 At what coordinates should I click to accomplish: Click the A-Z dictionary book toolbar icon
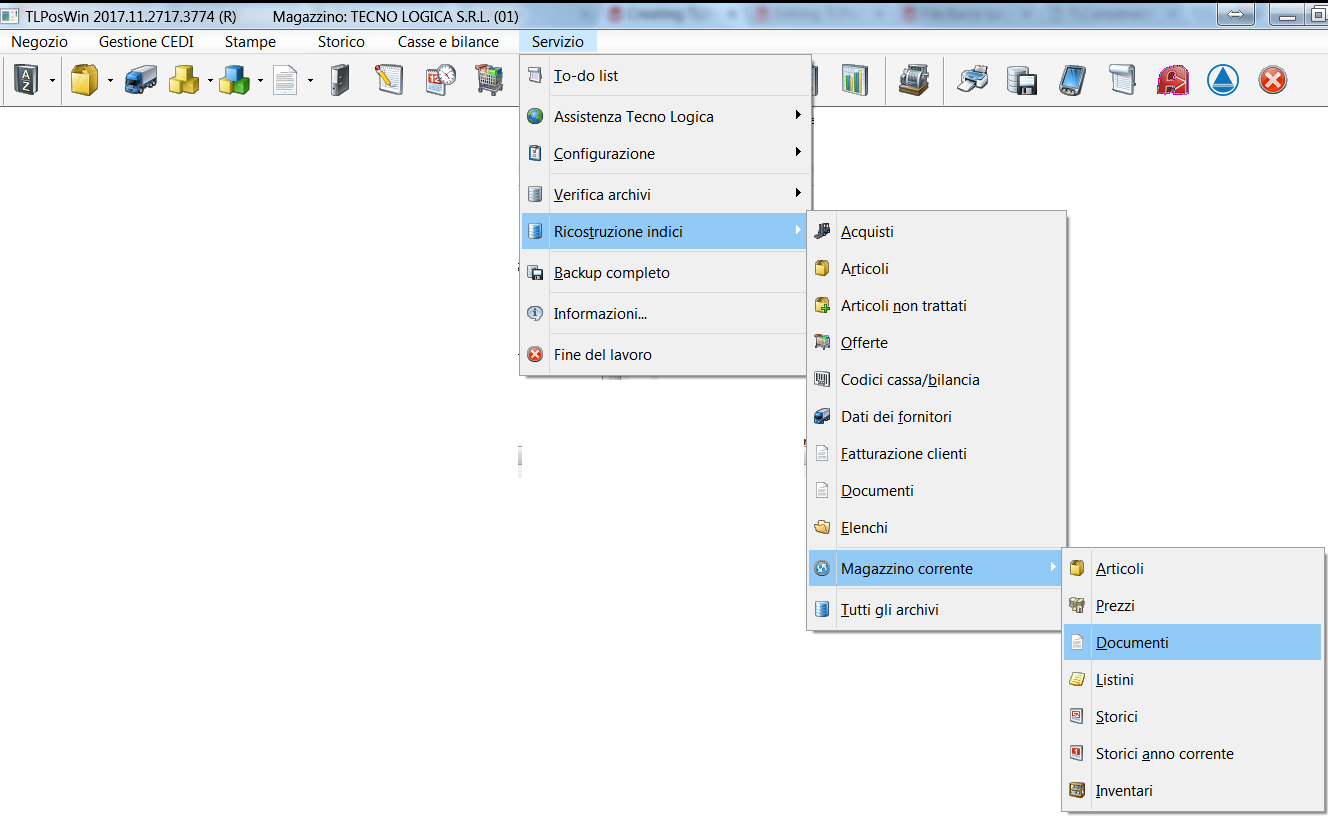pyautogui.click(x=26, y=81)
